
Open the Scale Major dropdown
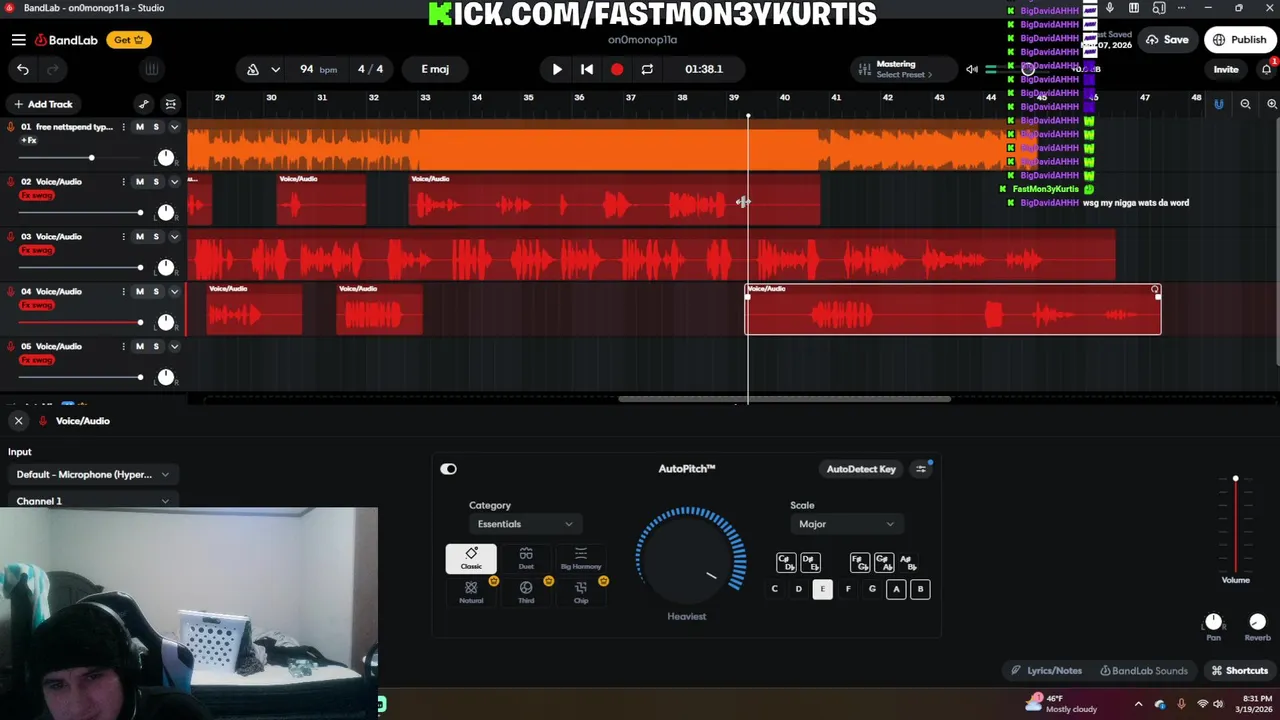pos(846,524)
